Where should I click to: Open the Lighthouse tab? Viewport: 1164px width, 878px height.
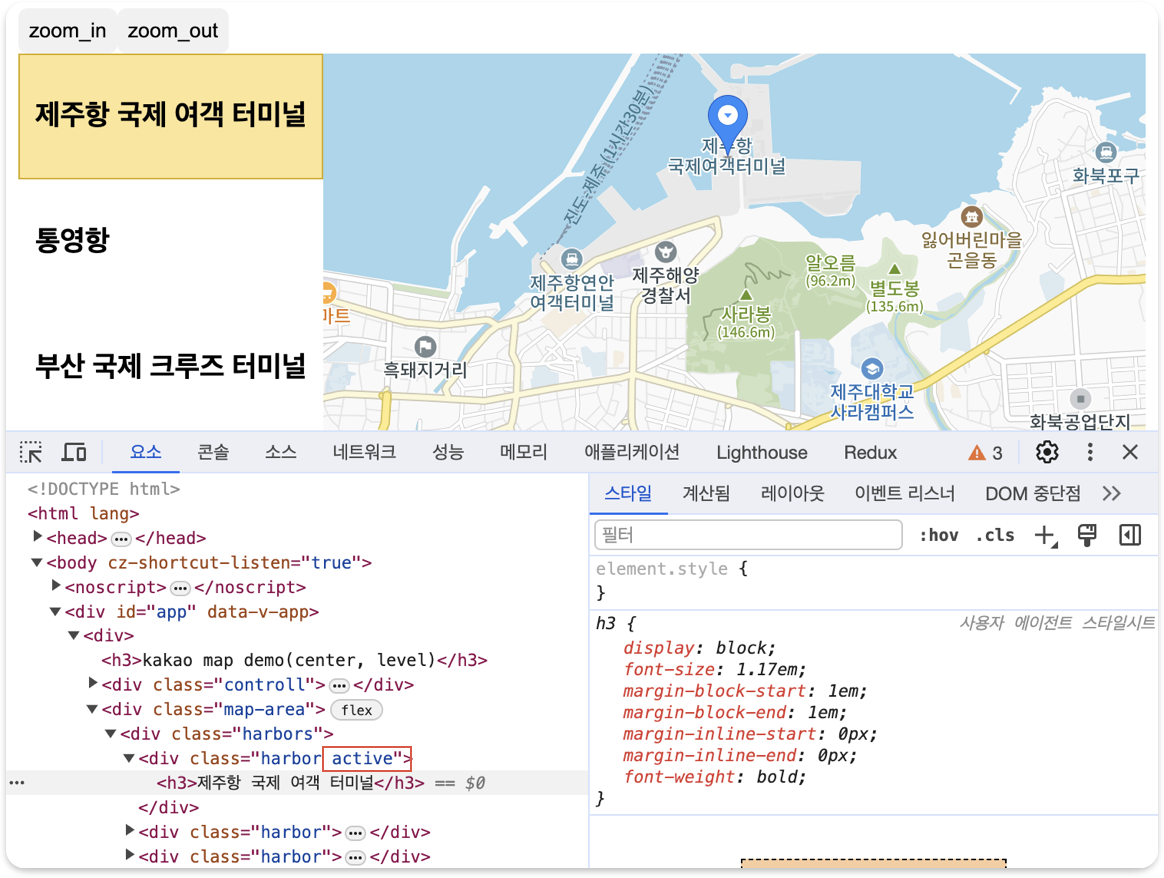[762, 452]
